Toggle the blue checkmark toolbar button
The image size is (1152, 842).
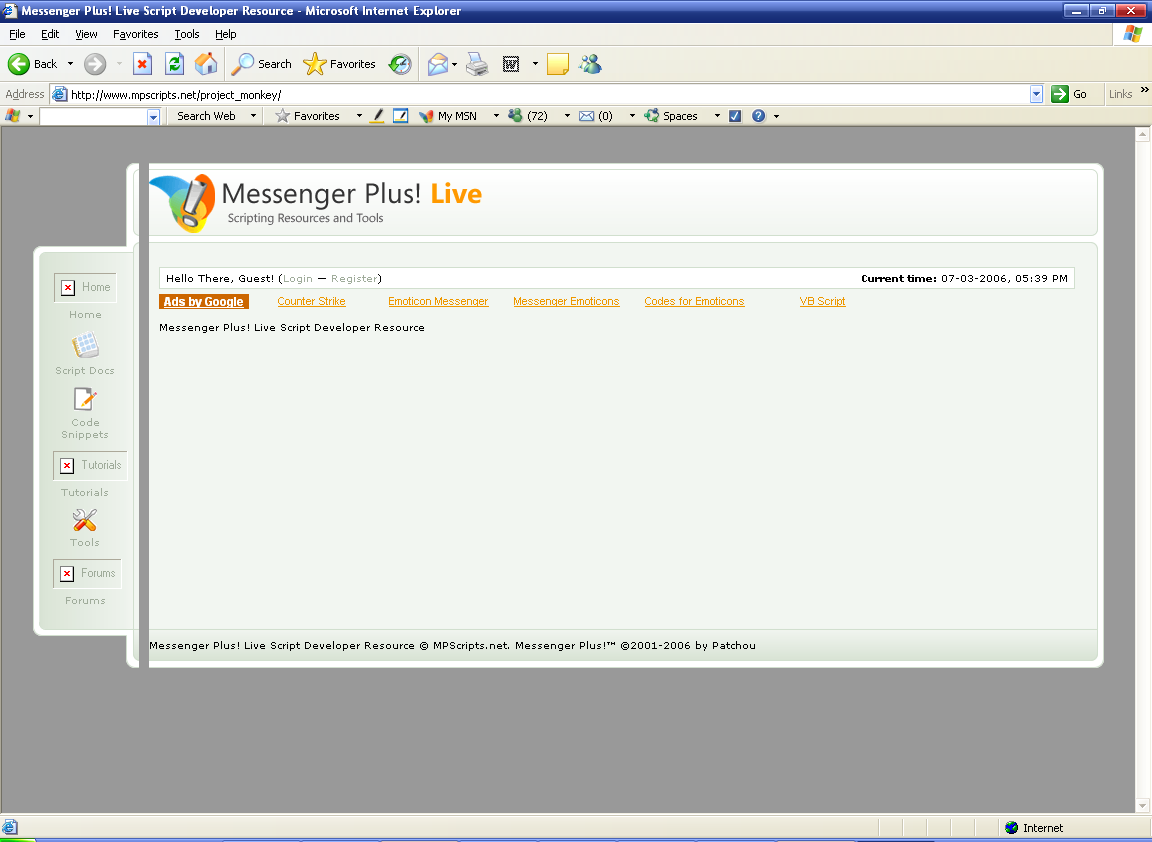735,116
